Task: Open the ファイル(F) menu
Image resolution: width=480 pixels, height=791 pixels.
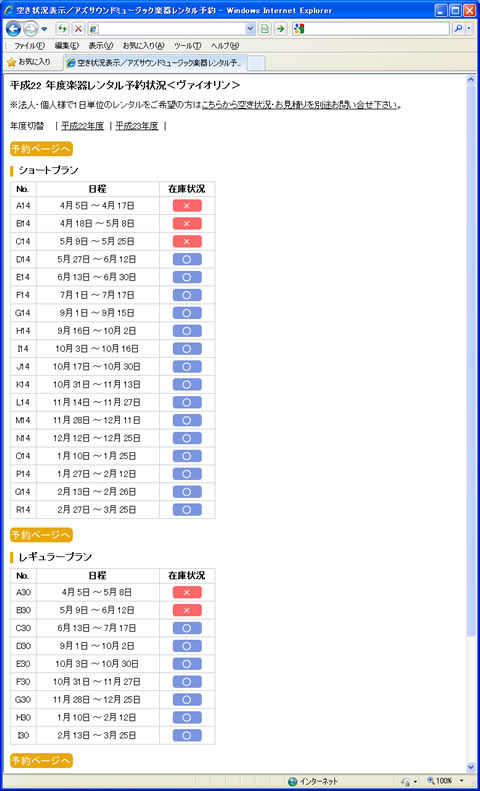Action: tap(29, 46)
